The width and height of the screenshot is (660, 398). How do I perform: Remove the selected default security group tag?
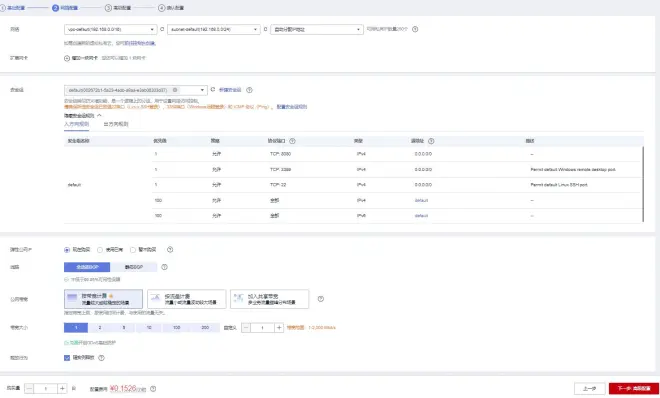pos(175,90)
